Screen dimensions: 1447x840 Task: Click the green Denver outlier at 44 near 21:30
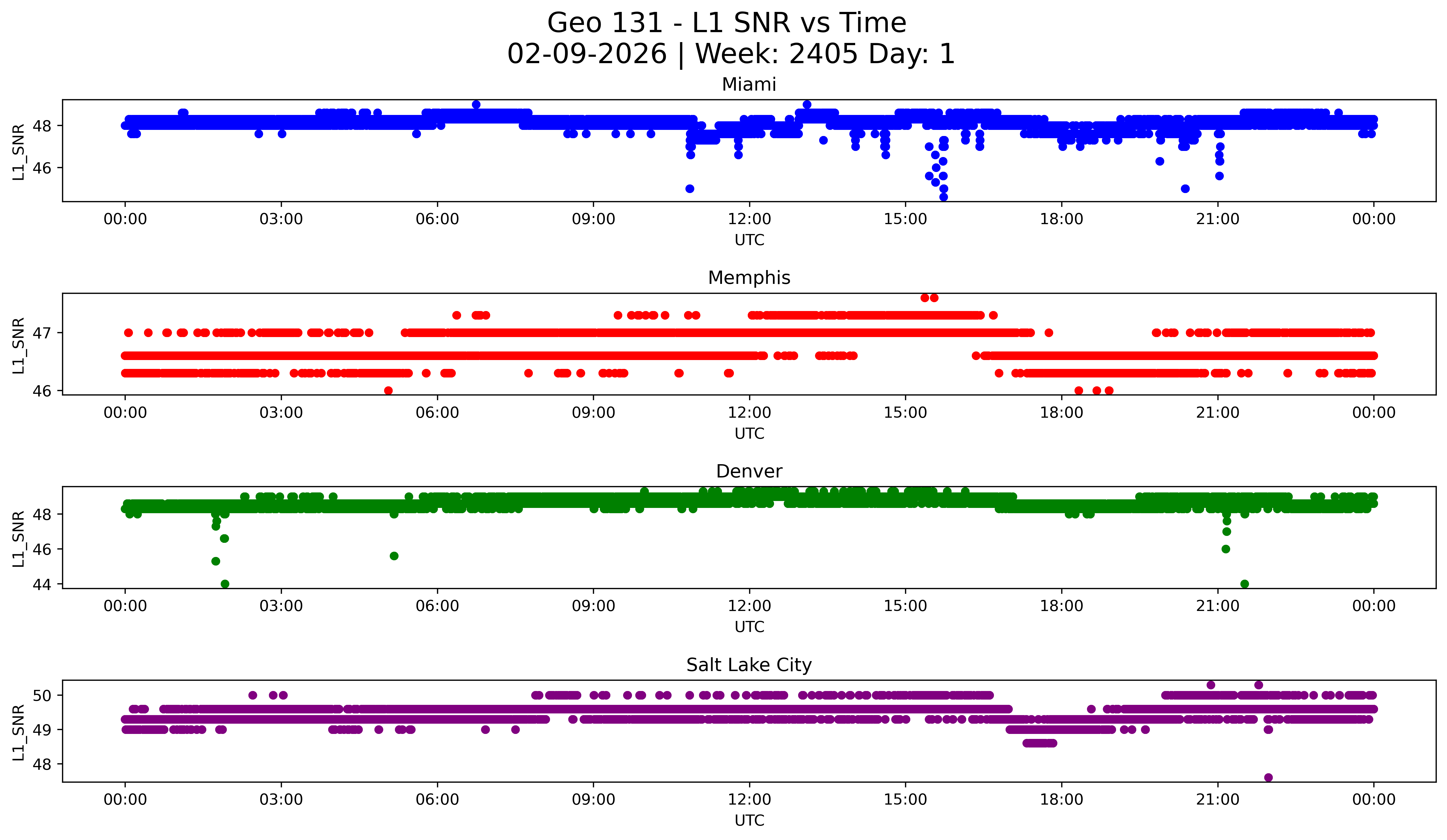1244,584
